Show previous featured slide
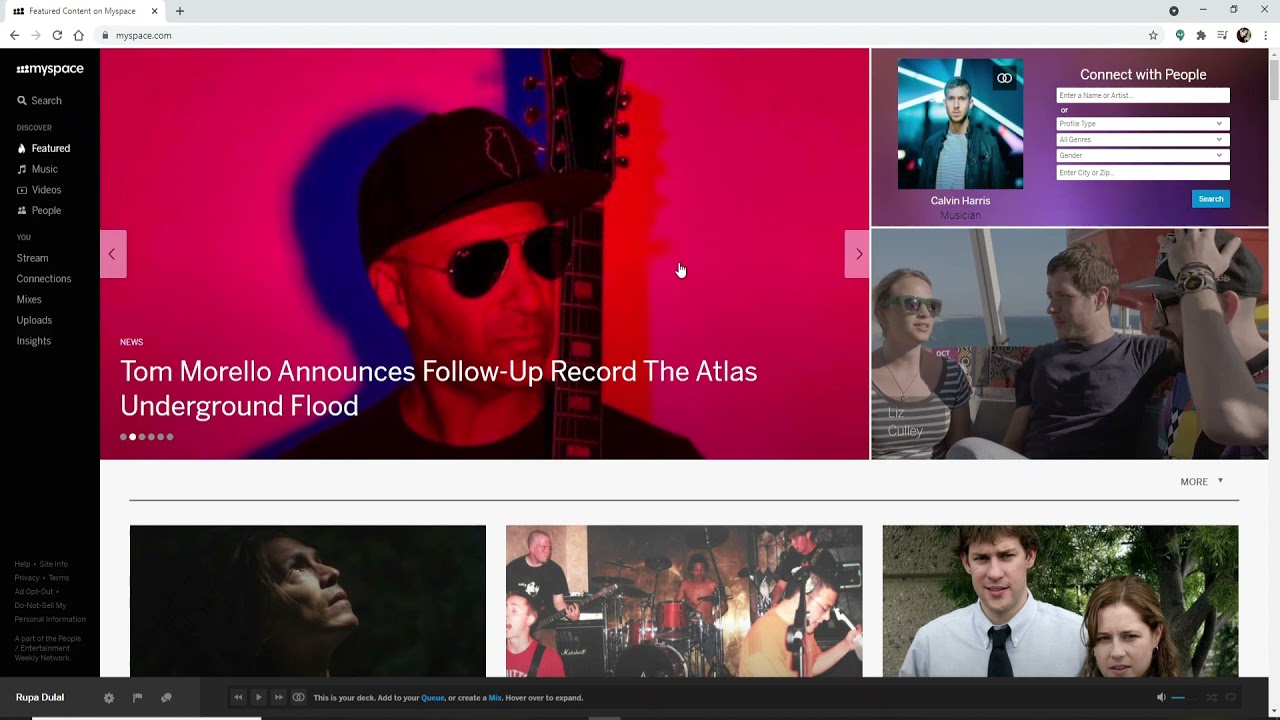 point(113,254)
